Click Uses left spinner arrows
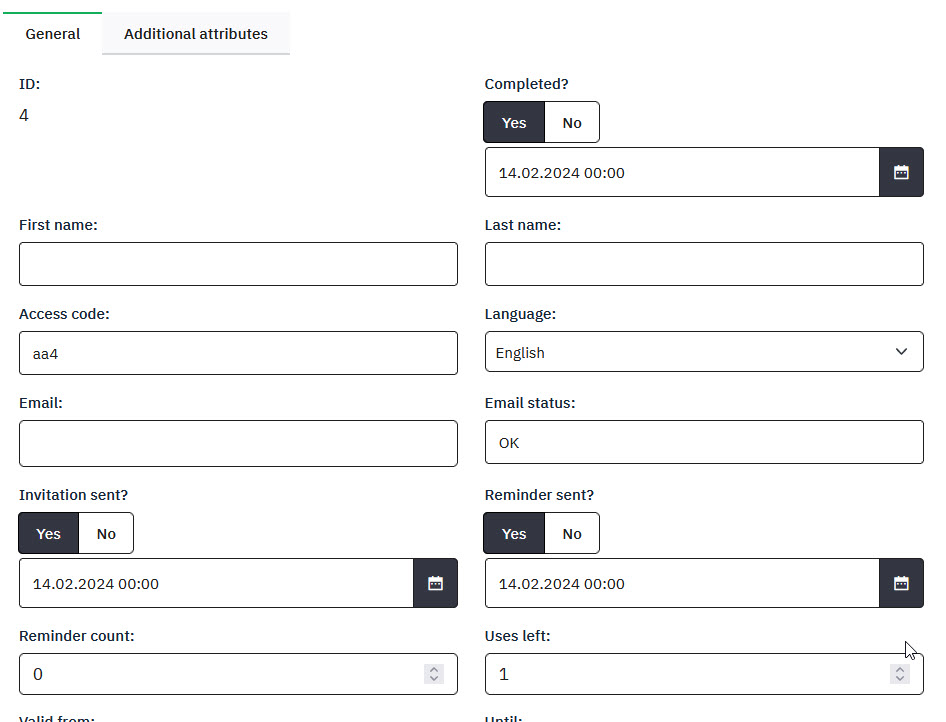 pos(900,674)
